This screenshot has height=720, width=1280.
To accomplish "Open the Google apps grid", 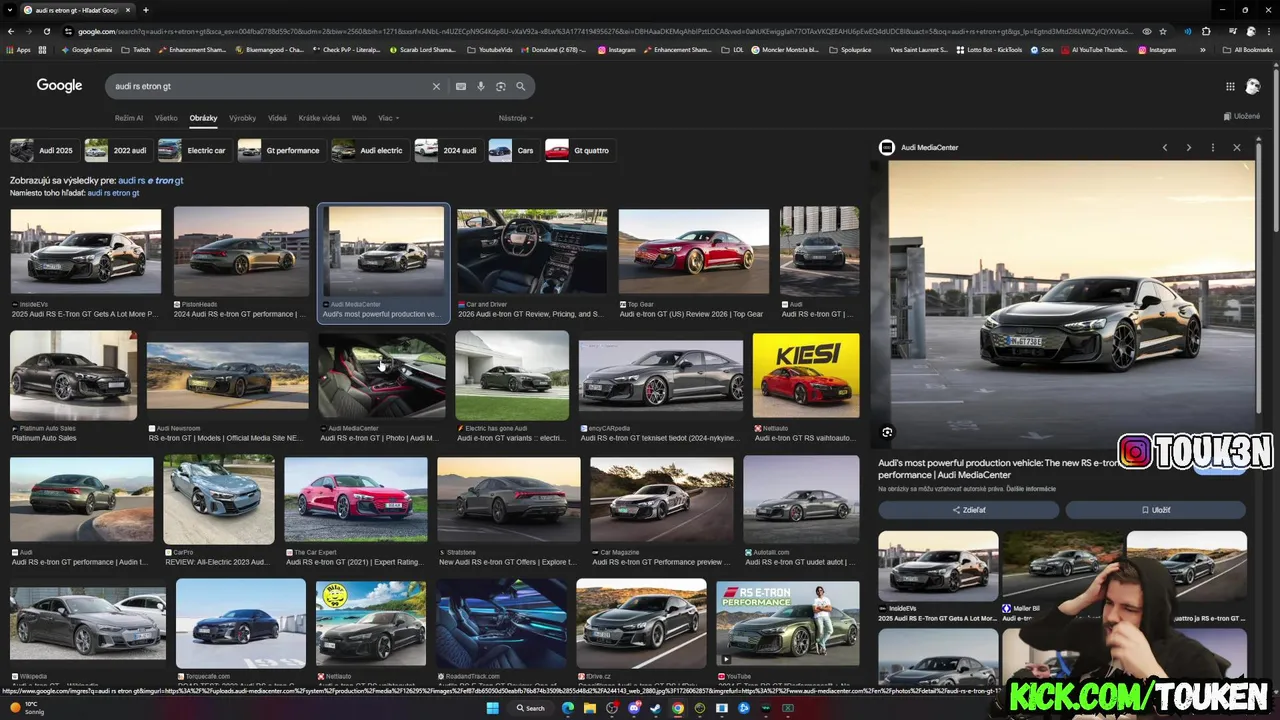I will 1230,87.
